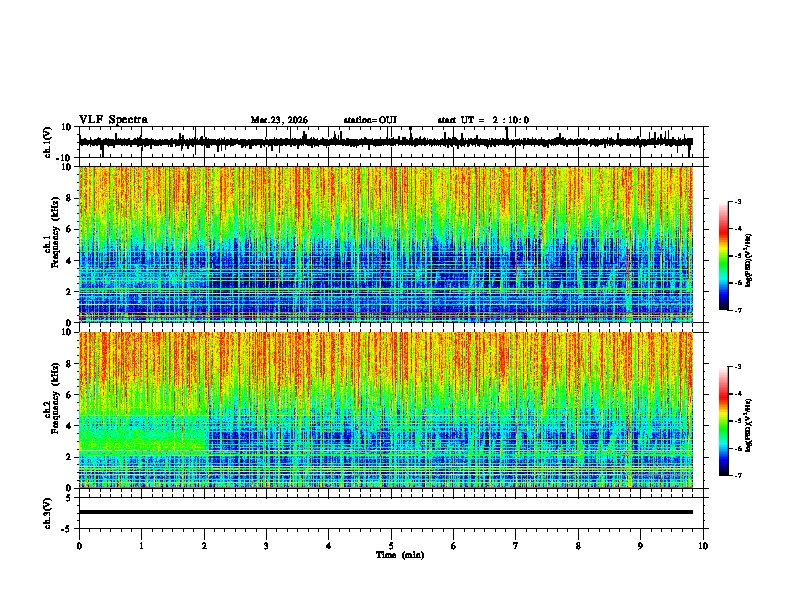The width and height of the screenshot is (792, 612).
Task: Click the time axis tick label "7"
Action: click(516, 546)
